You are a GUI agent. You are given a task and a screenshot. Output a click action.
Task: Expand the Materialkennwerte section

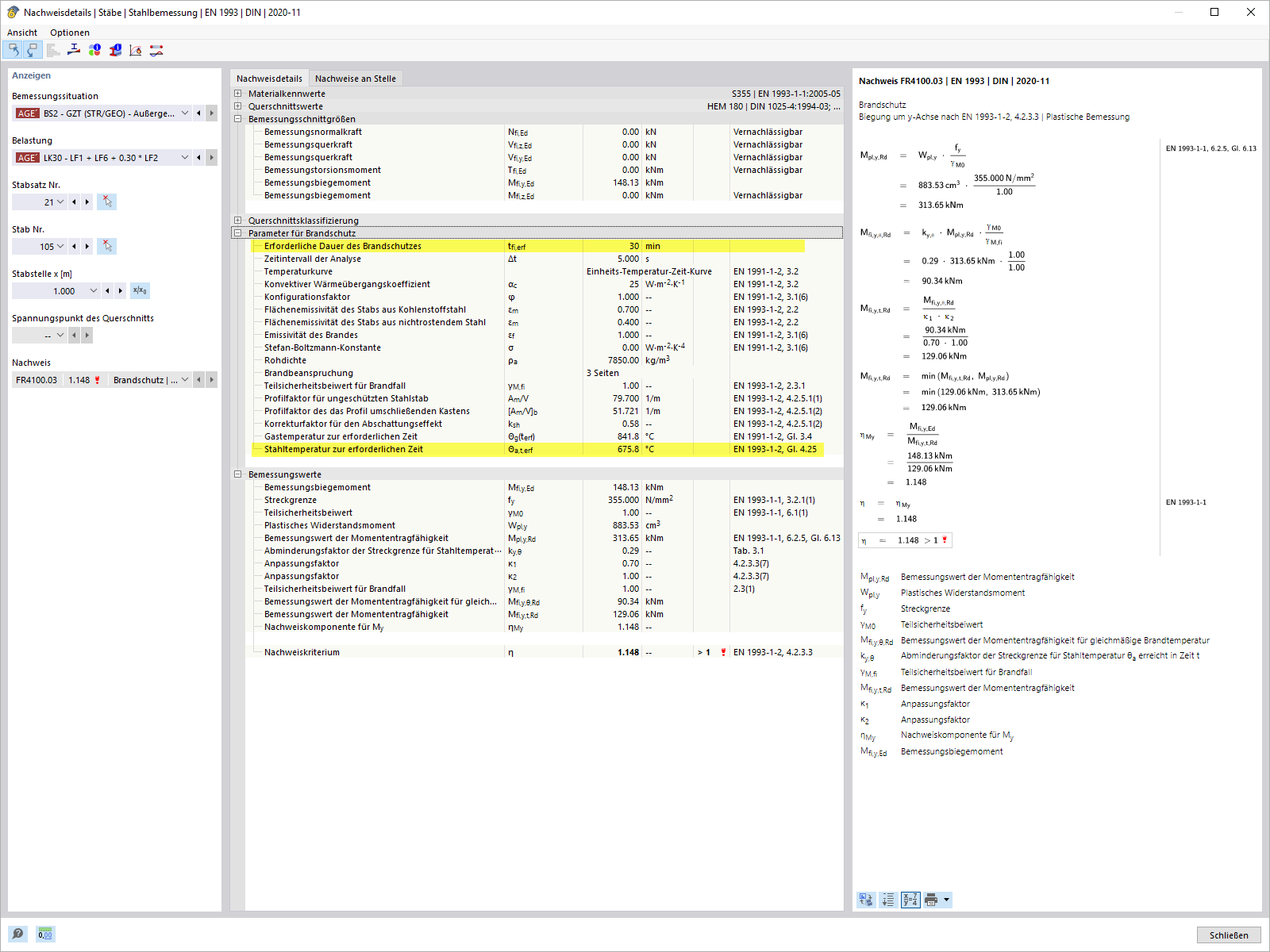click(x=237, y=93)
